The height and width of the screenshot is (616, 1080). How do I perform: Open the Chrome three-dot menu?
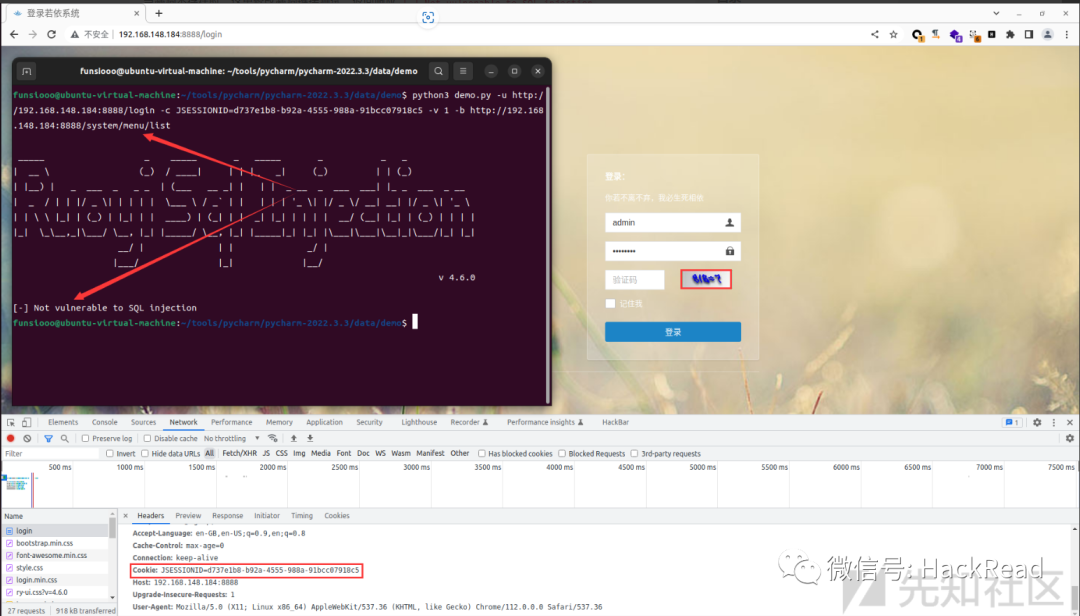(x=1067, y=34)
